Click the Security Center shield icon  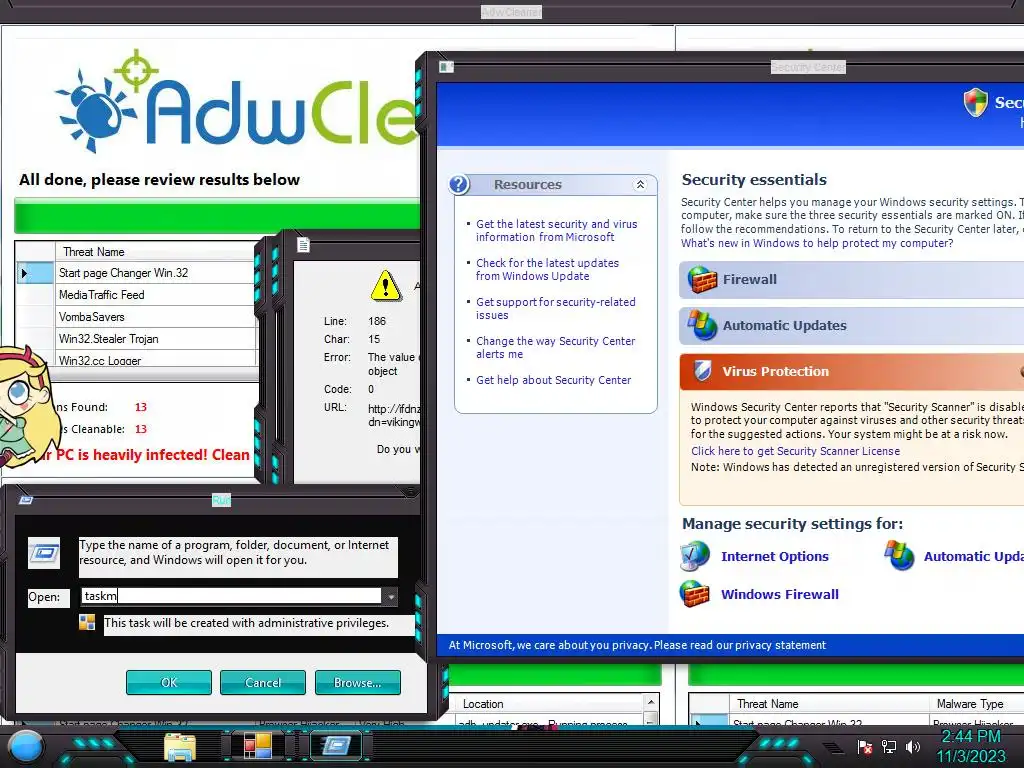coord(976,103)
